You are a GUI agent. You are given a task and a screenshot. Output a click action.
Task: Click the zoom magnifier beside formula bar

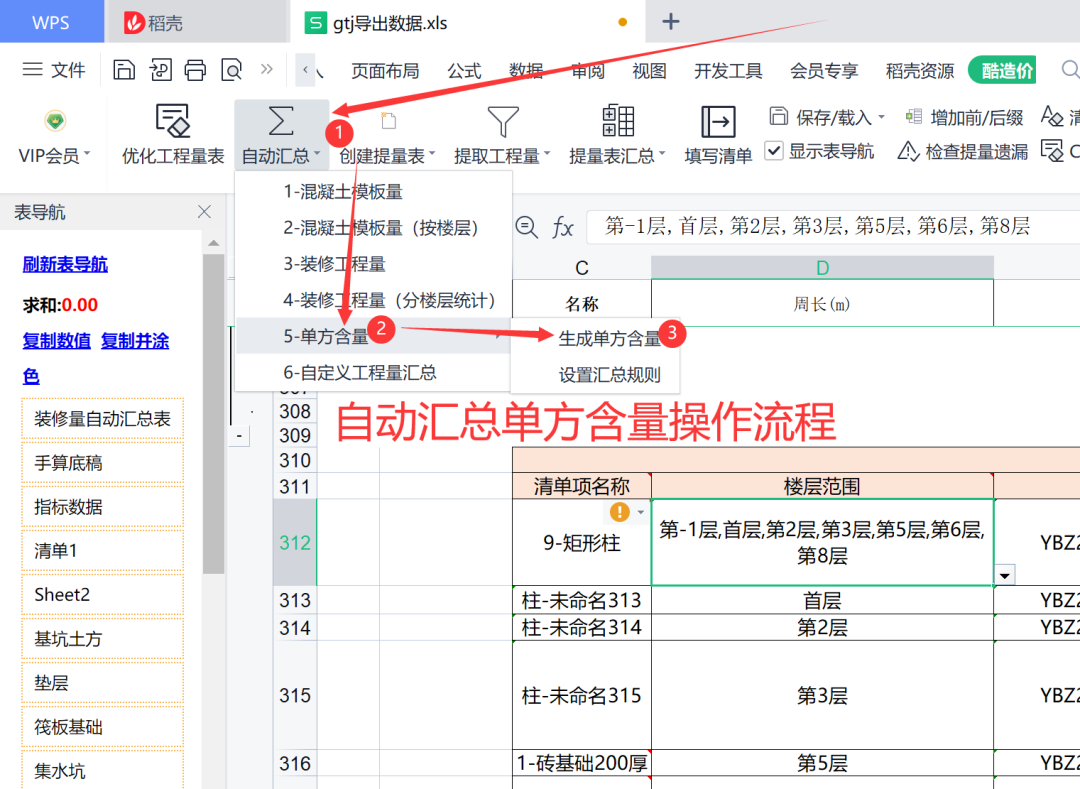(x=526, y=227)
